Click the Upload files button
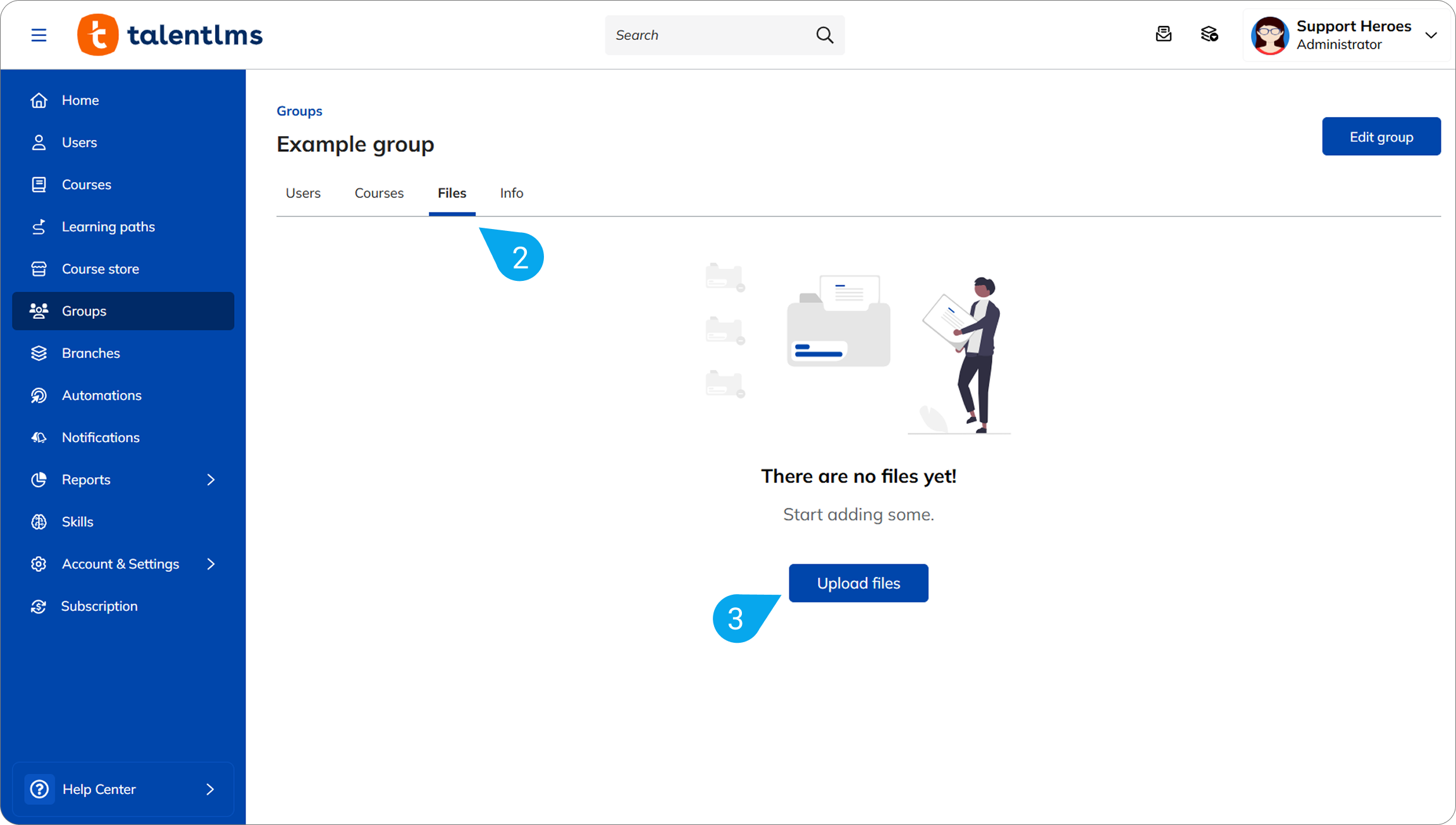Screen dimensions: 1456x825 [858, 583]
